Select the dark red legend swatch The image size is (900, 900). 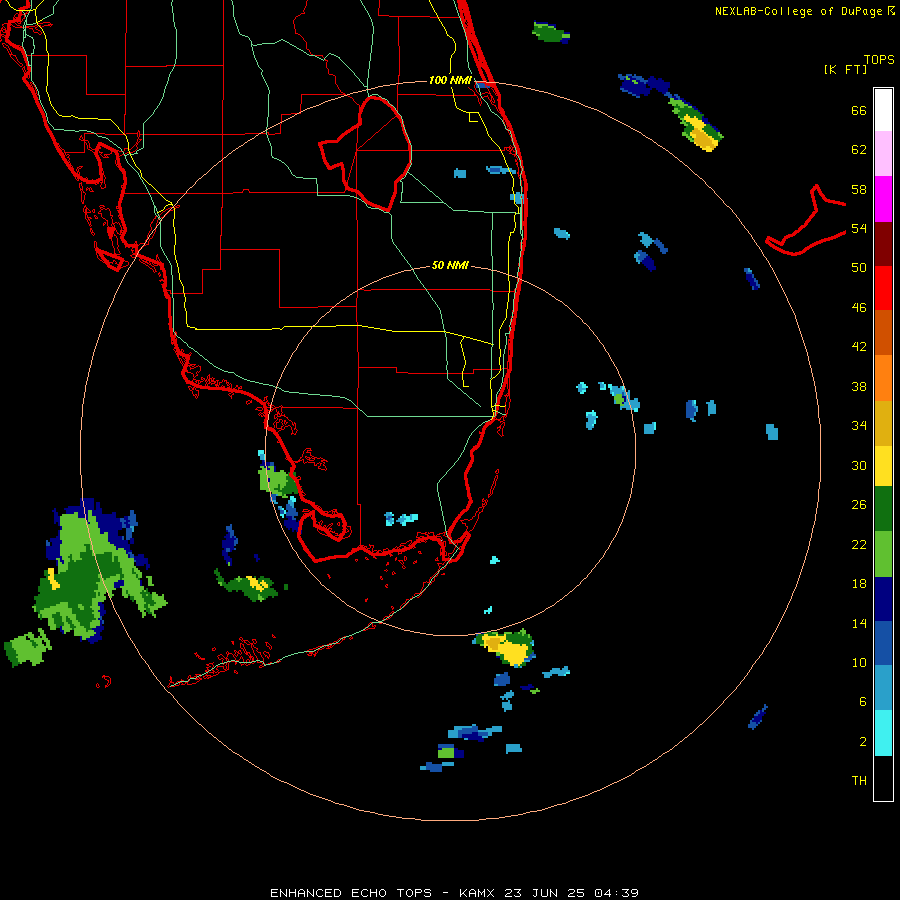(x=883, y=244)
